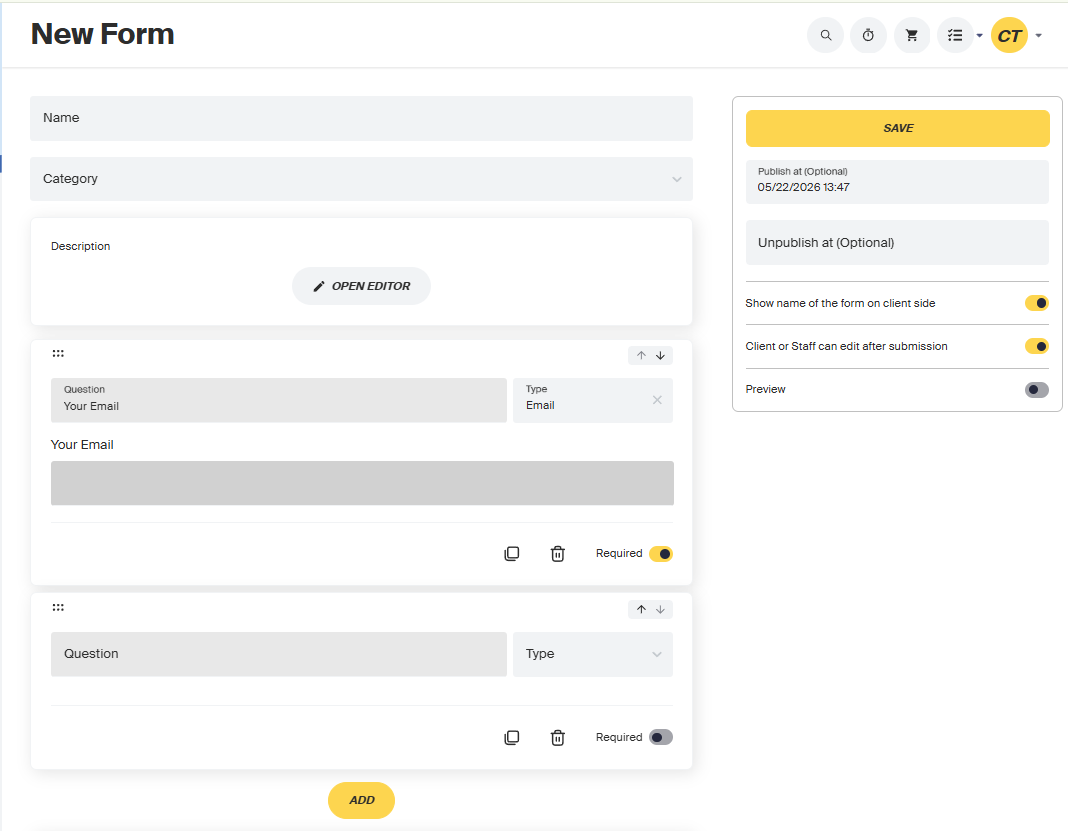Screen dimensions: 1068x831
Task: Click the pencil icon in Open Editor
Action: (x=319, y=287)
